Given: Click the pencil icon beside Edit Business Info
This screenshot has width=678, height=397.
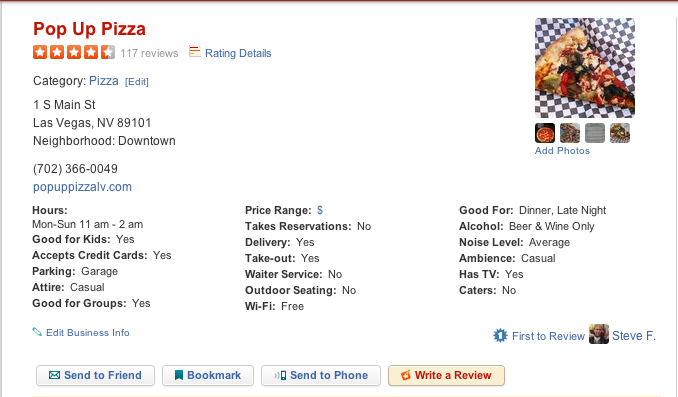Looking at the screenshot, I should point(37,332).
